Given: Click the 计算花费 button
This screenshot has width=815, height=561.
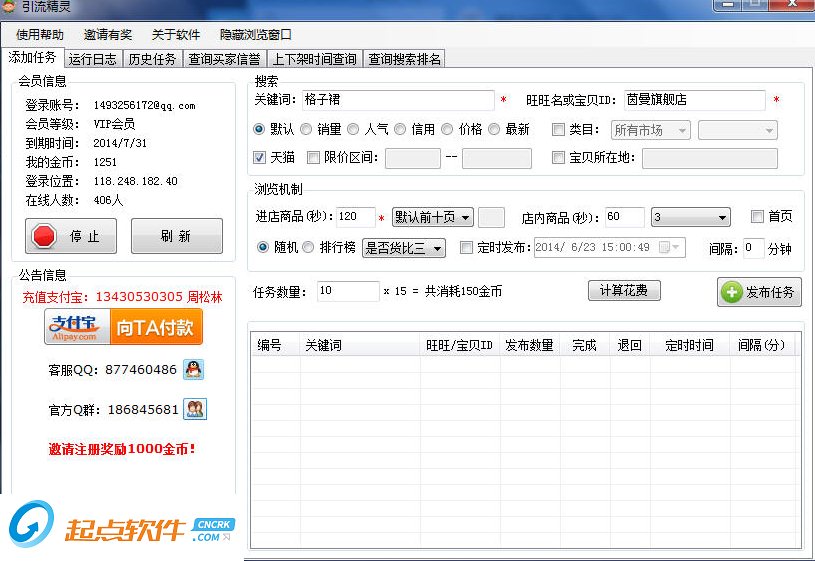Looking at the screenshot, I should click(623, 291).
